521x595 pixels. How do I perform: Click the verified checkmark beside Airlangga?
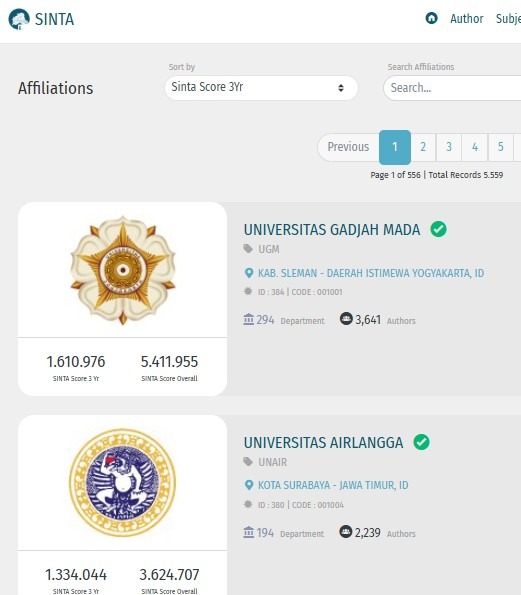point(421,442)
